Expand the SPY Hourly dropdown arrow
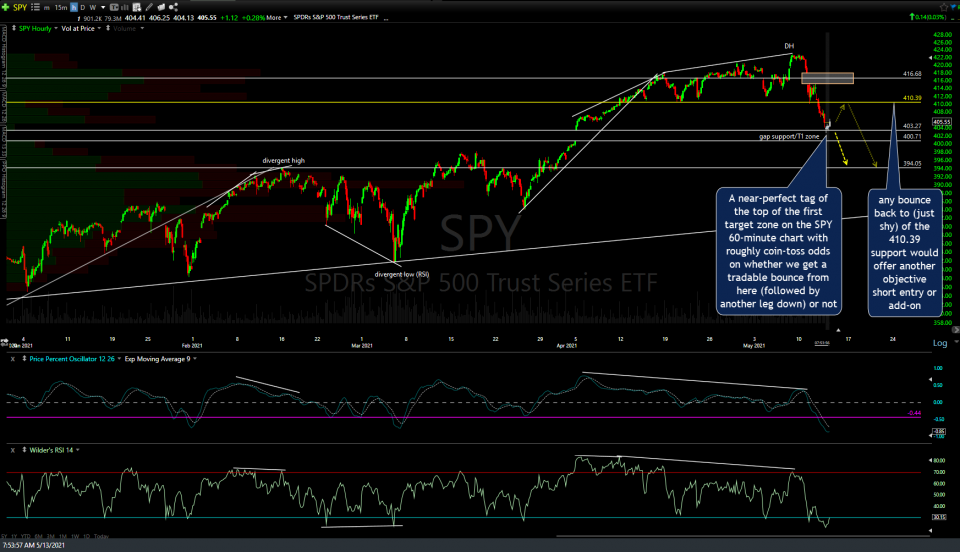The image size is (960, 552). coord(56,29)
